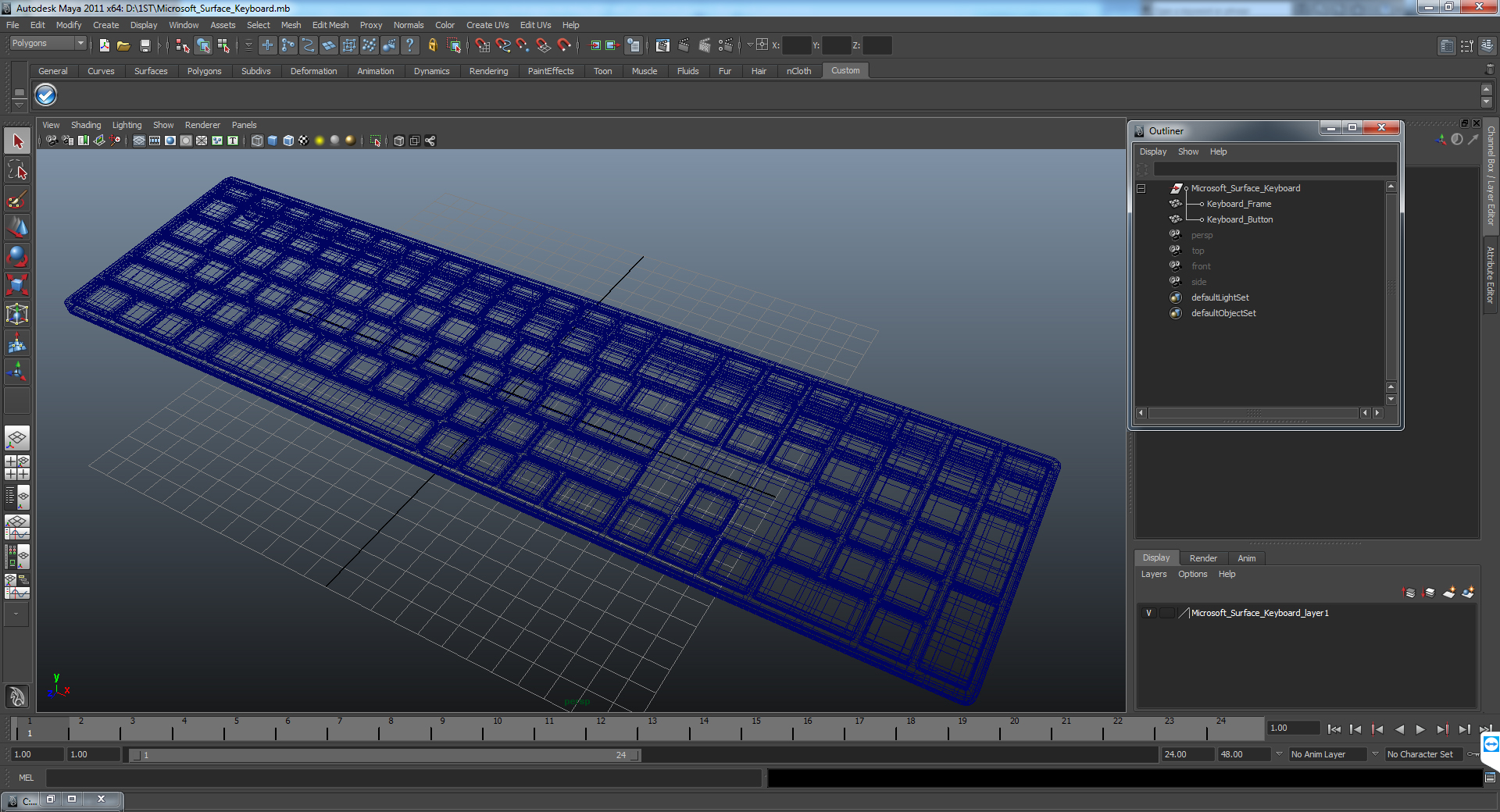
Task: Select the arrow Select tool in toolbox
Action: coord(17,141)
